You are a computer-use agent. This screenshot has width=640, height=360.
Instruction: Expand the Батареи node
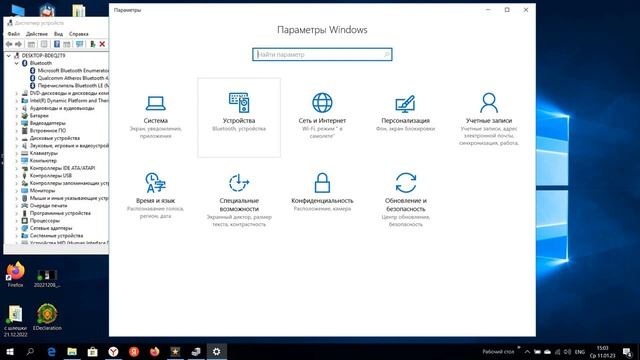17,116
